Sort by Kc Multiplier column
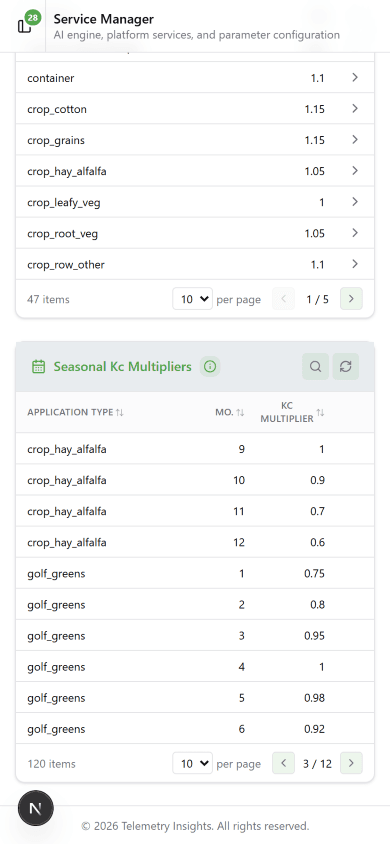 point(292,412)
